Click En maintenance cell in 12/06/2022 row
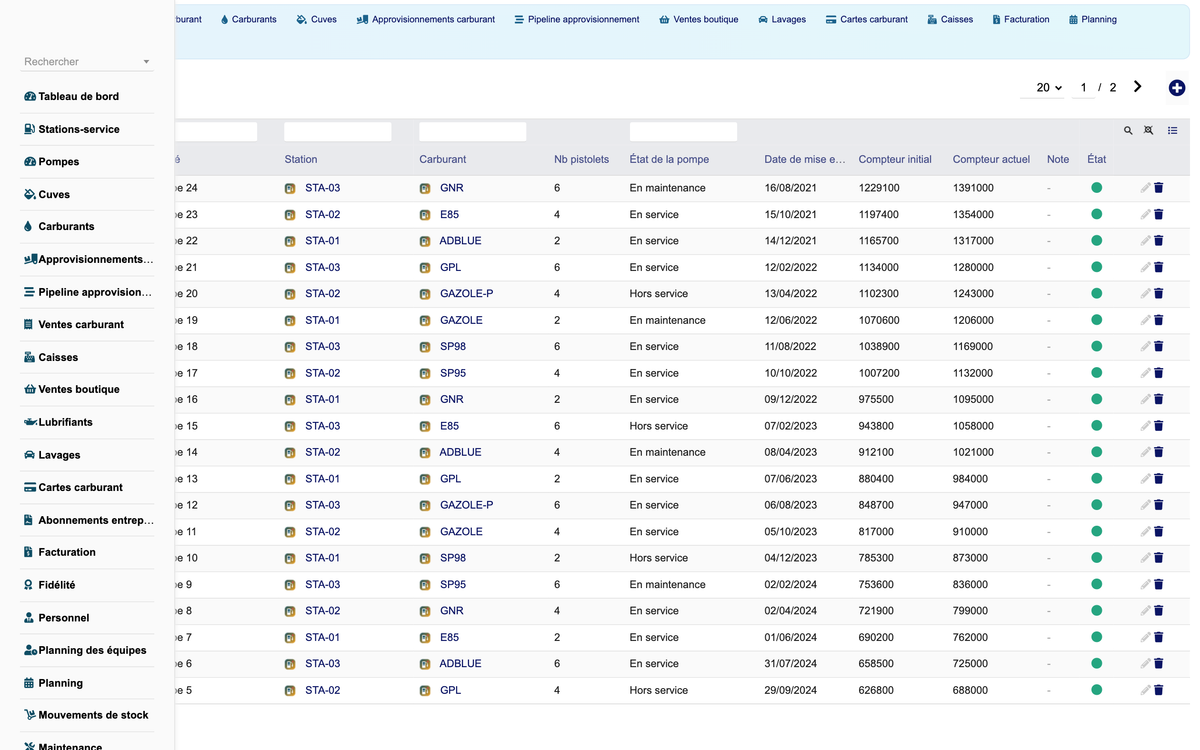Image resolution: width=1200 pixels, height=750 pixels. 668,320
